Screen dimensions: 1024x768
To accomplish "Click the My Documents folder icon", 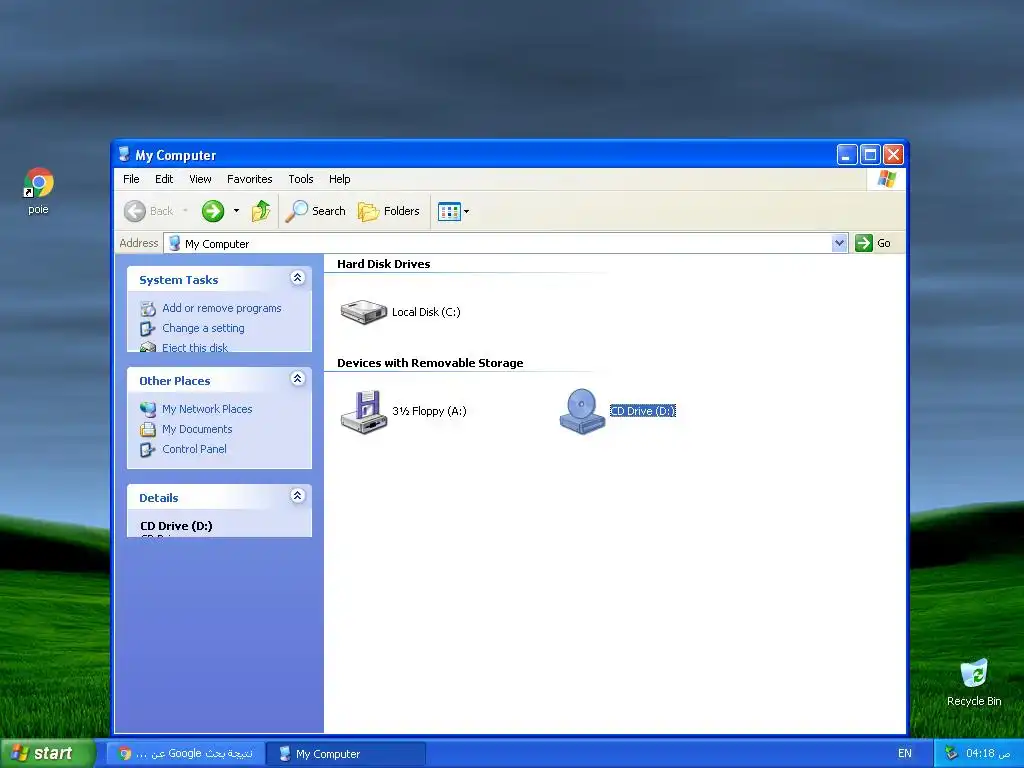I will [148, 430].
